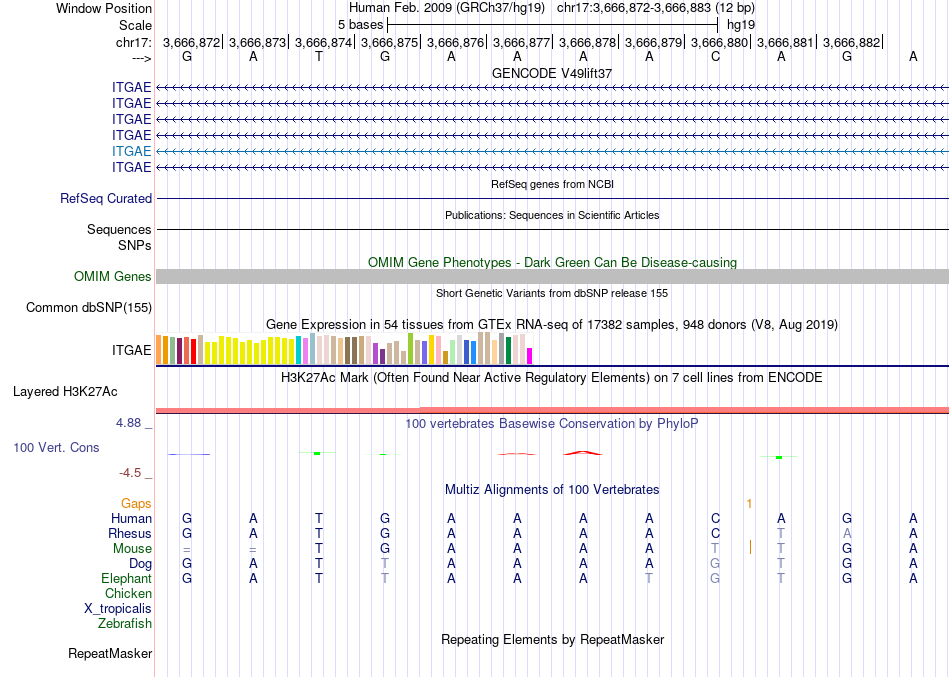Open the OMIM Gene Phenotypes track title
950x677 pixels.
(552, 262)
